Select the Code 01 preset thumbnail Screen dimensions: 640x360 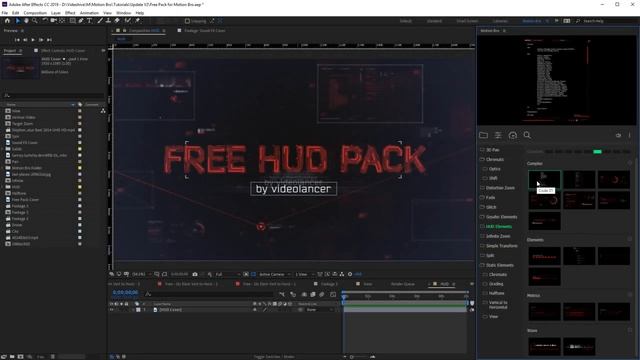click(x=544, y=179)
